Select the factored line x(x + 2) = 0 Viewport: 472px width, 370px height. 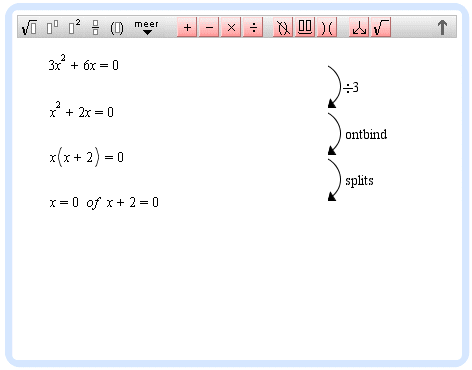point(87,157)
